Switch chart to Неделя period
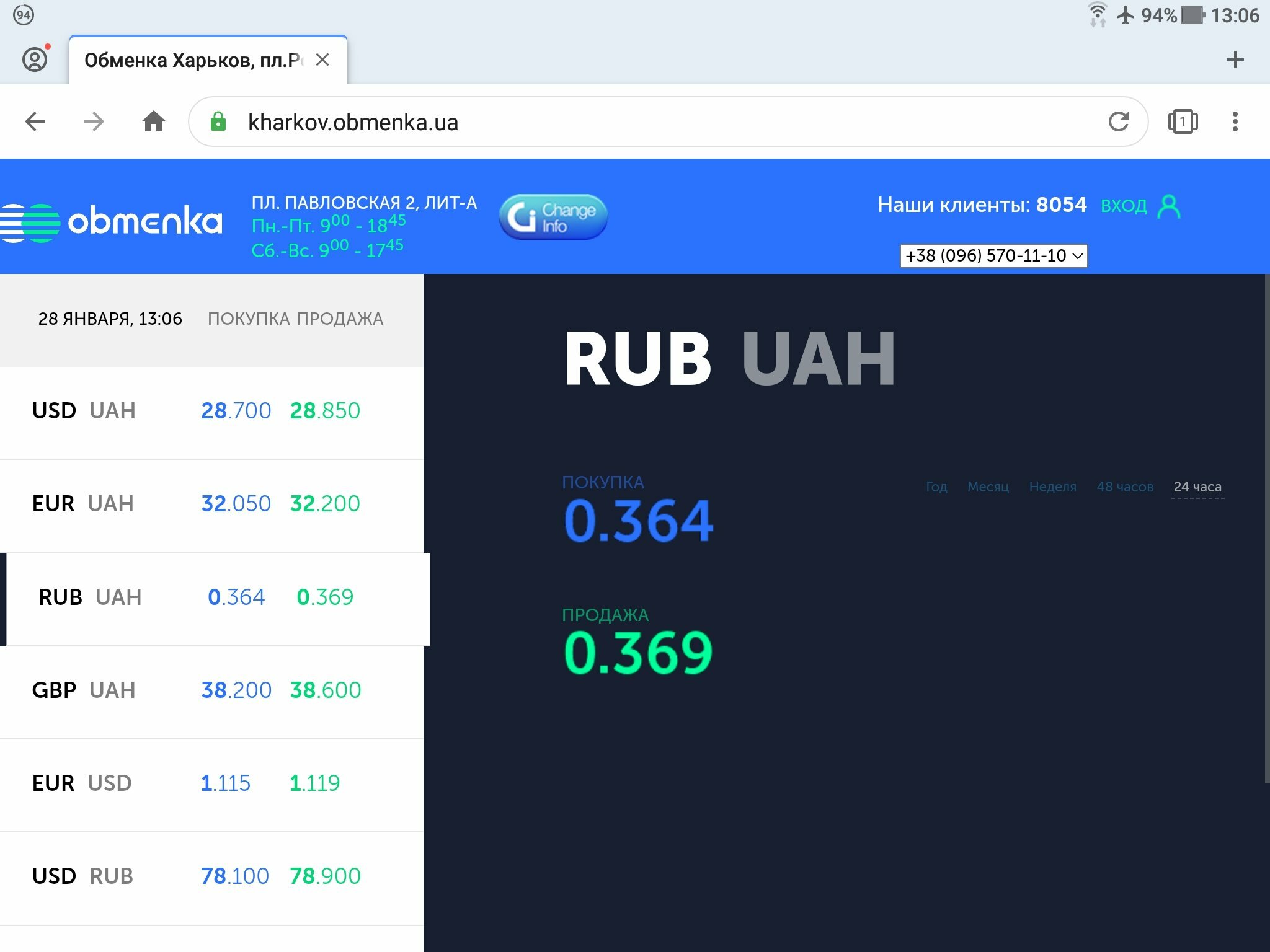The image size is (1270, 952). [x=1052, y=487]
